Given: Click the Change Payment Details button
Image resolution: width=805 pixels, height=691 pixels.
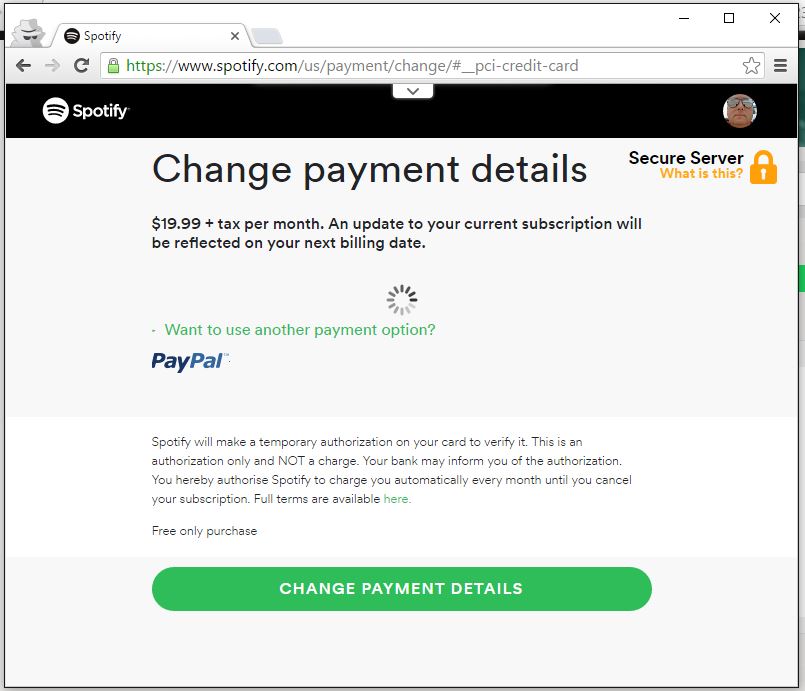Looking at the screenshot, I should [x=401, y=589].
